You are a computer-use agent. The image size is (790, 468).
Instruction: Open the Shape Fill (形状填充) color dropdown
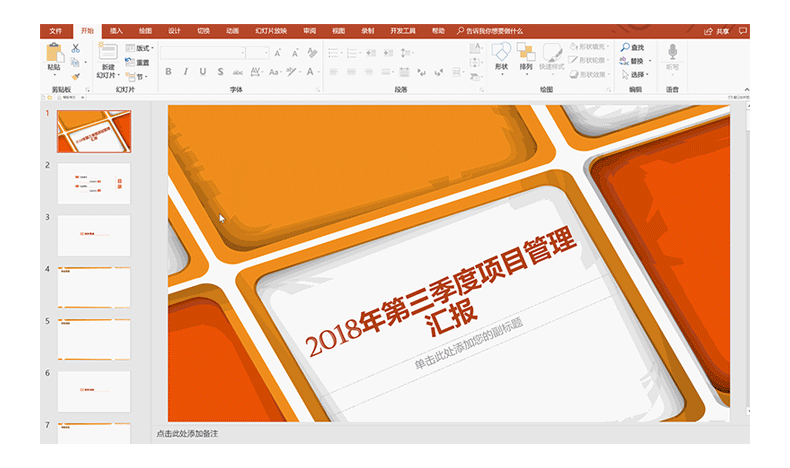click(x=589, y=47)
